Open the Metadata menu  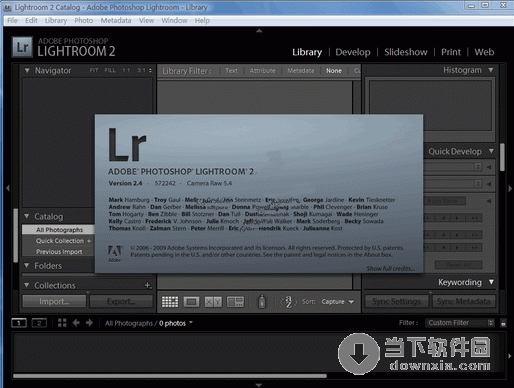116,21
